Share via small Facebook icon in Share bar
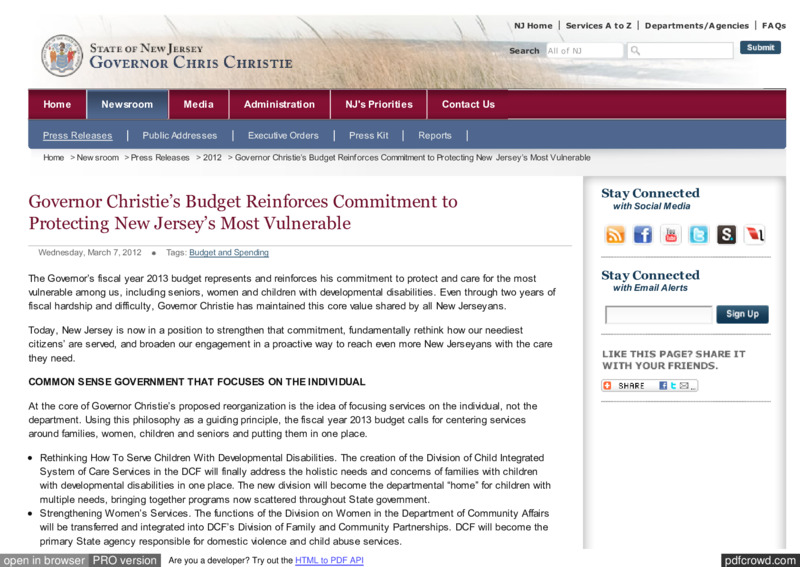800x567 pixels. click(x=663, y=386)
